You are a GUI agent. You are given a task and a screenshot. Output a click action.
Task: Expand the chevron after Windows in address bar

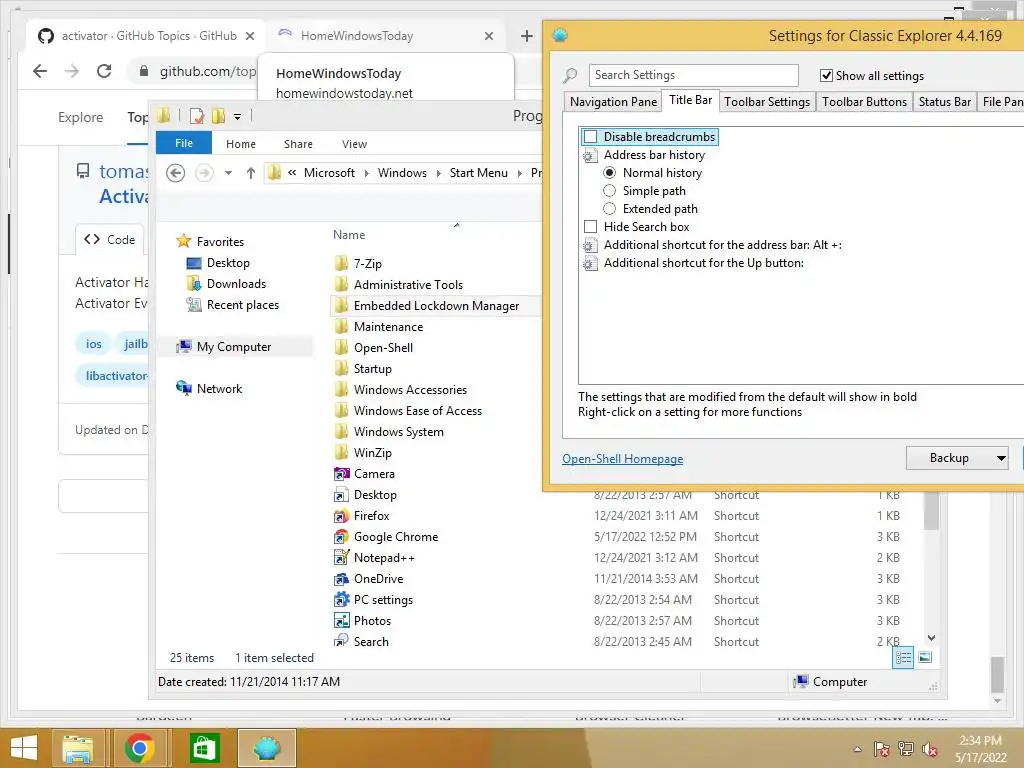[438, 173]
